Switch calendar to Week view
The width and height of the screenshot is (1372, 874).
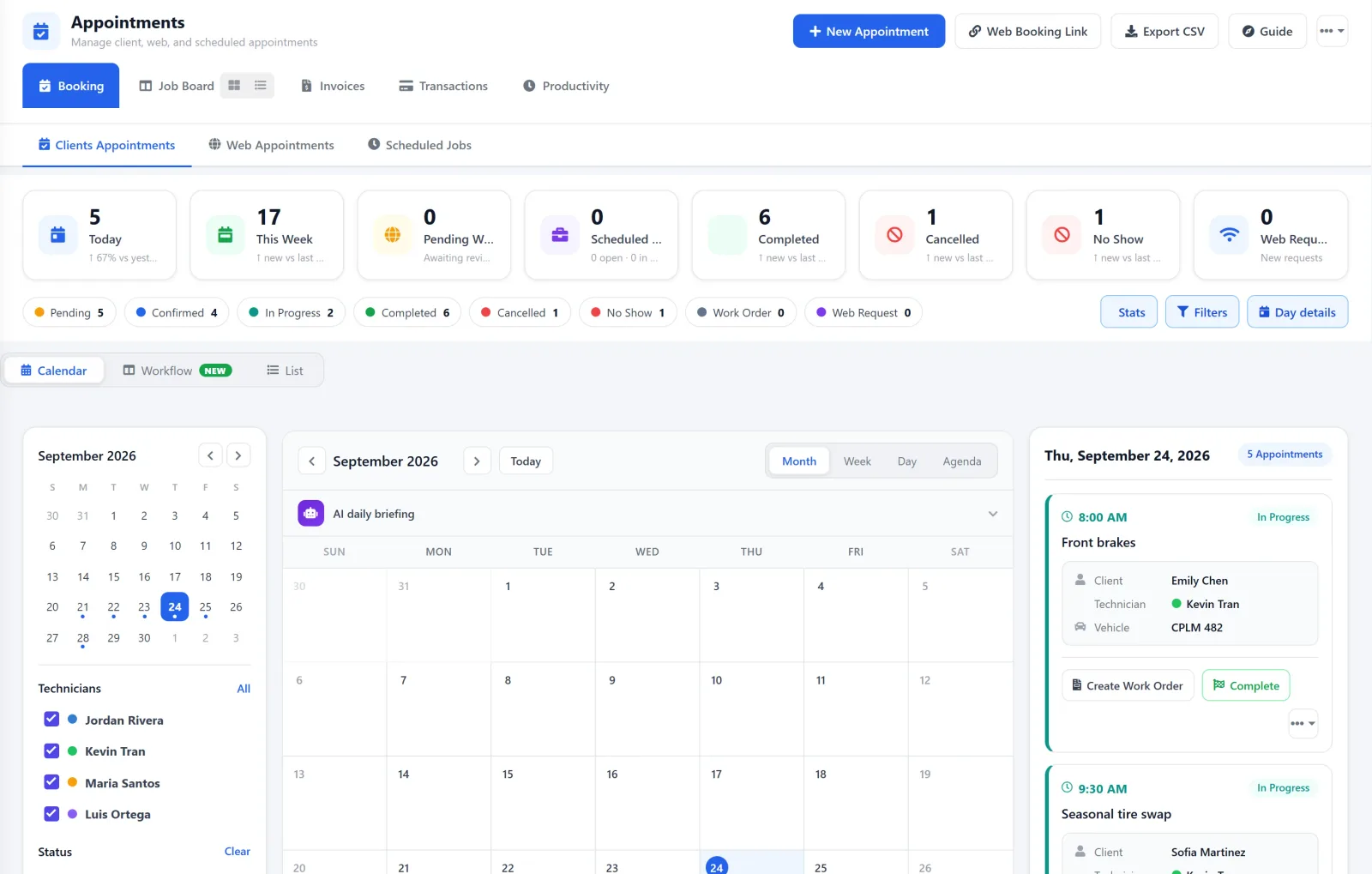click(857, 461)
